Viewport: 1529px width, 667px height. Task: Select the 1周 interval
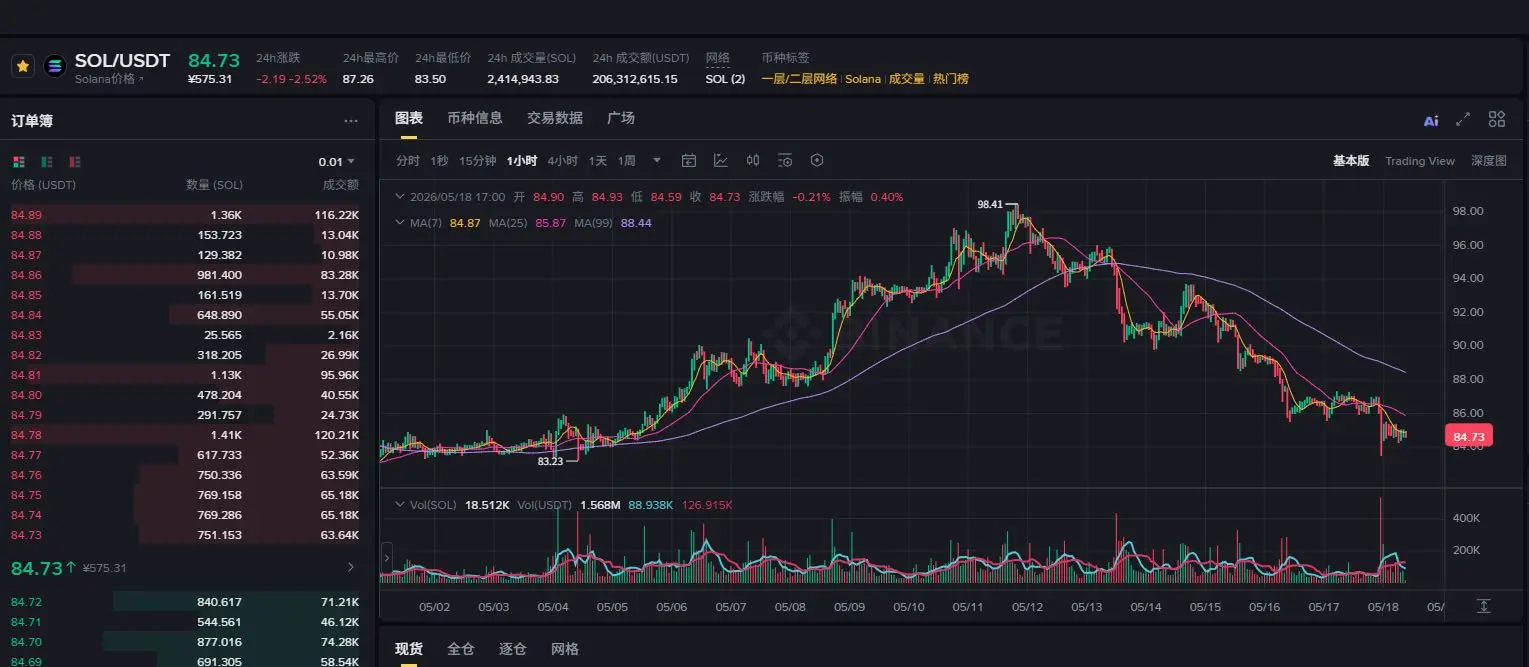click(x=627, y=161)
